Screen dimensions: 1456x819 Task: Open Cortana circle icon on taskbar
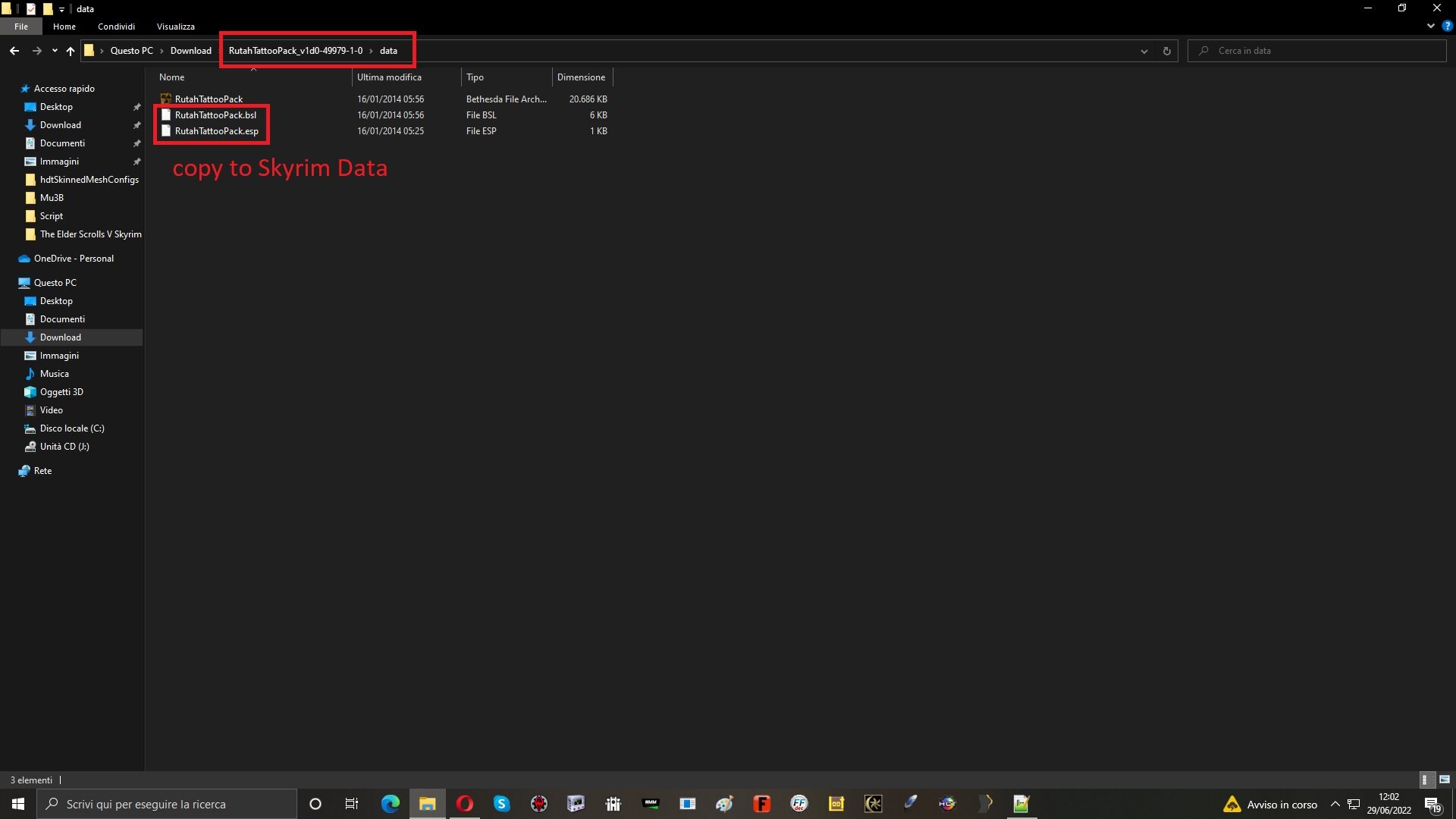coord(315,804)
